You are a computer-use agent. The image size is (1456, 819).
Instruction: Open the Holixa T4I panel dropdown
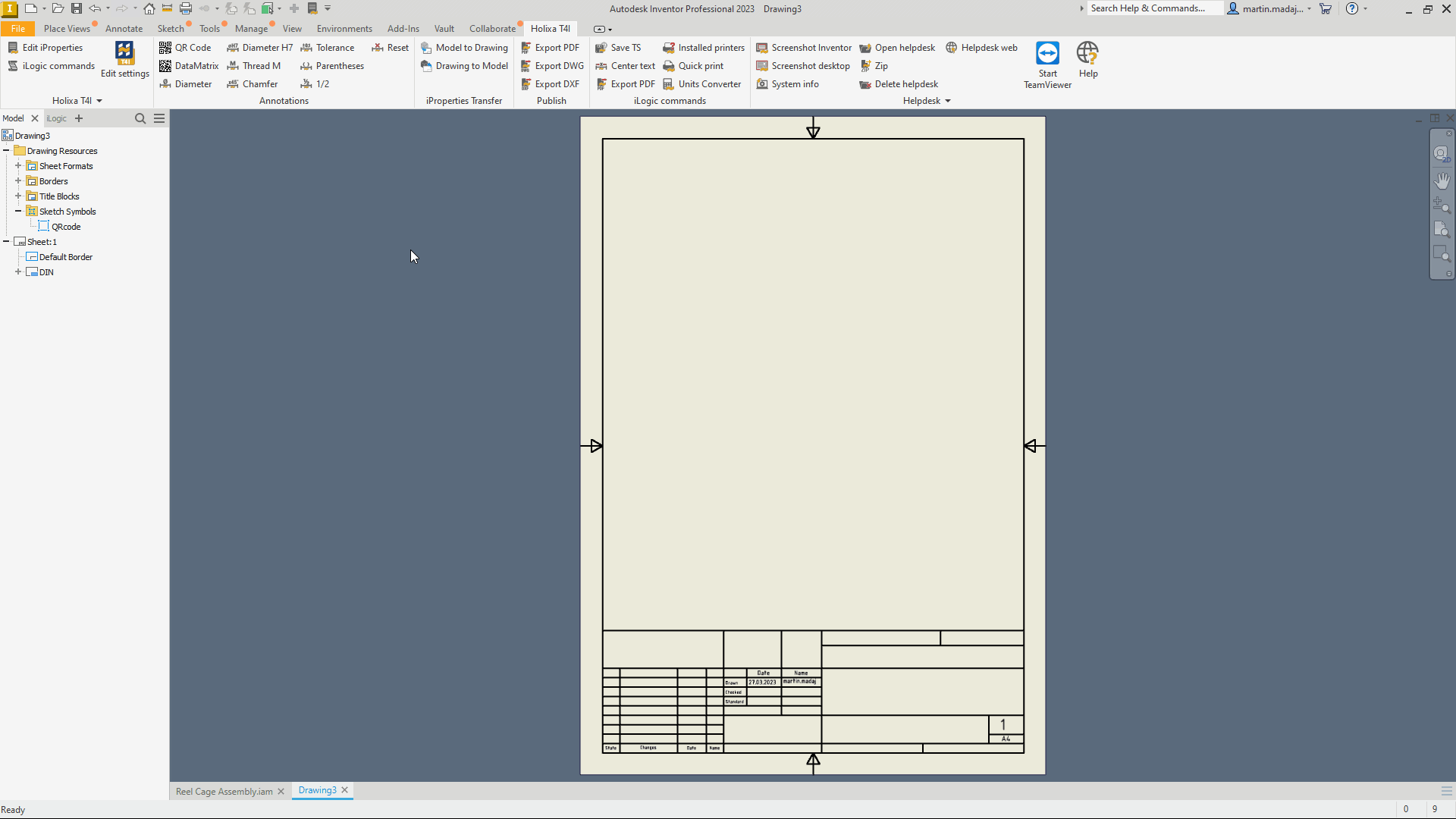(x=99, y=101)
